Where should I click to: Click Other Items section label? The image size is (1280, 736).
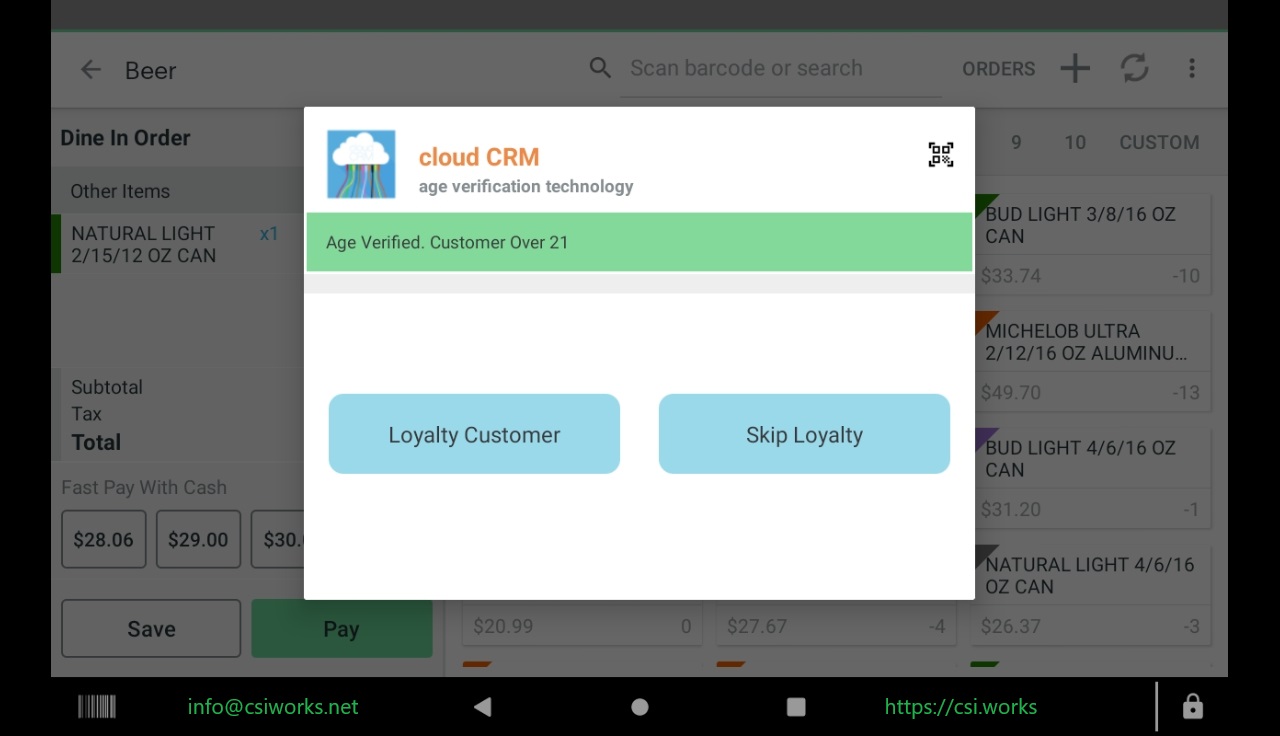(120, 191)
